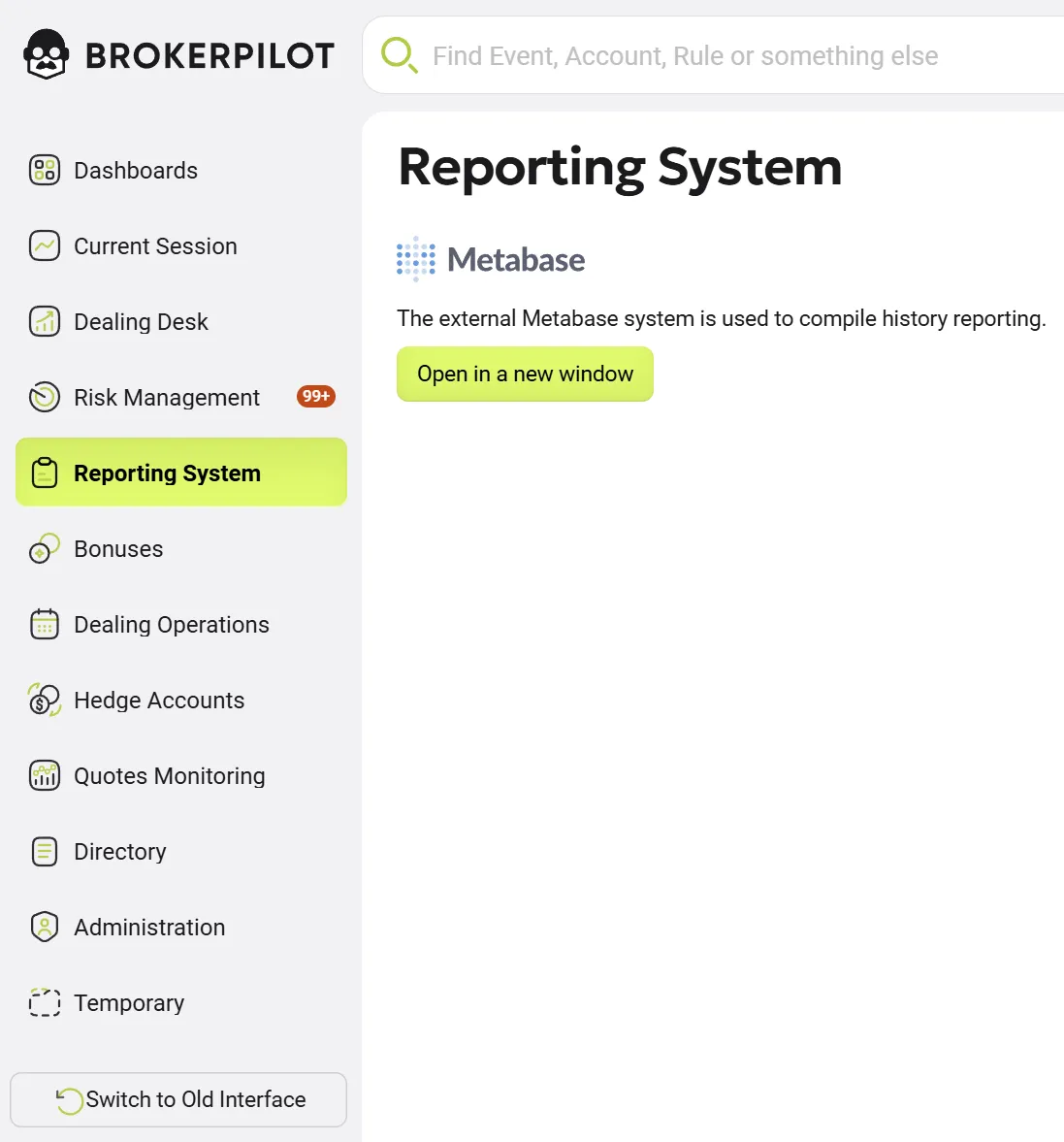1064x1142 pixels.
Task: Click Open in a new window button
Action: click(525, 374)
